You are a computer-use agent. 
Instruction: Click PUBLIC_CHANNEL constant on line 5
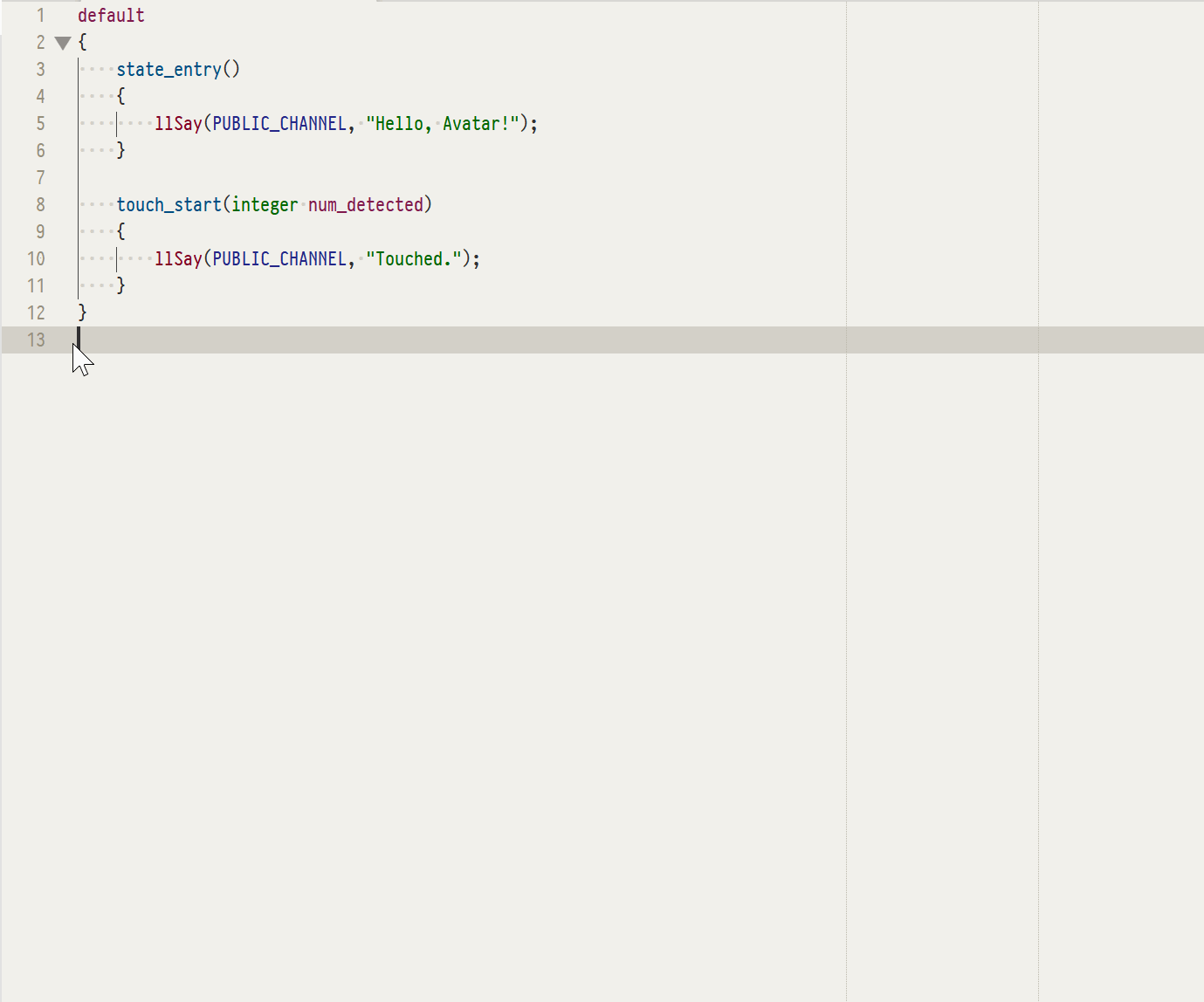(279, 124)
